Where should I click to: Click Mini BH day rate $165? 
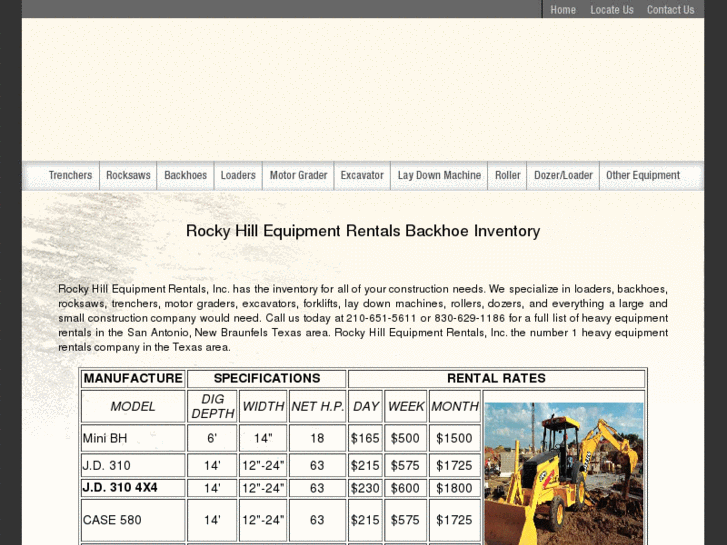coord(365,438)
